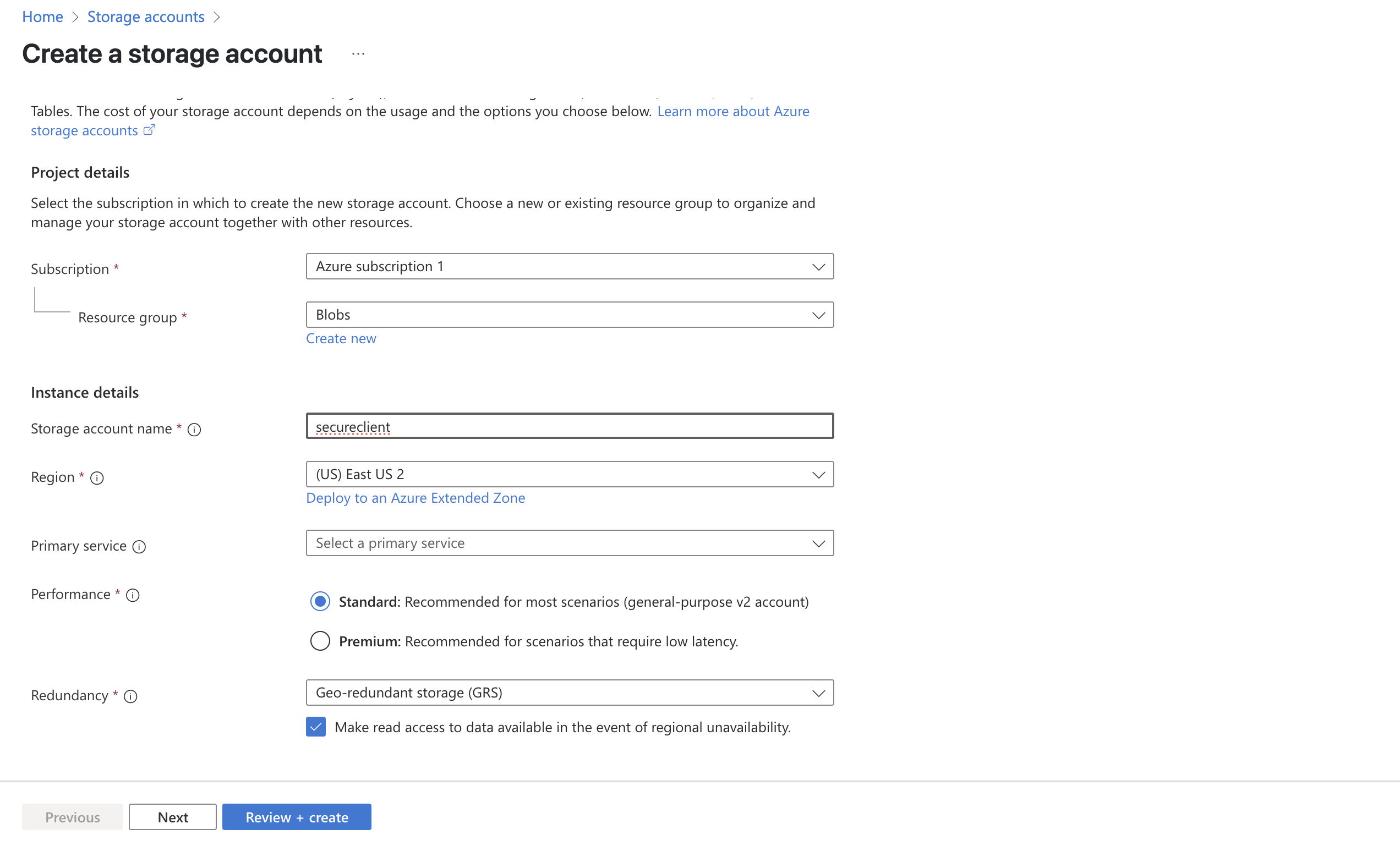The height and width of the screenshot is (846, 1400).
Task: Select the Standard performance radio button
Action: [x=320, y=601]
